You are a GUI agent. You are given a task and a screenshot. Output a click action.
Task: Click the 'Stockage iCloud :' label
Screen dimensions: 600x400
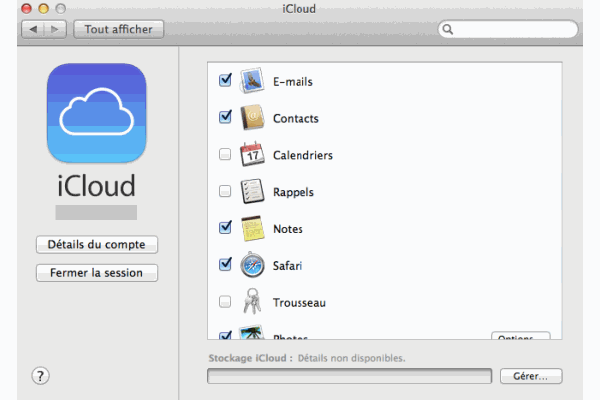(x=251, y=358)
